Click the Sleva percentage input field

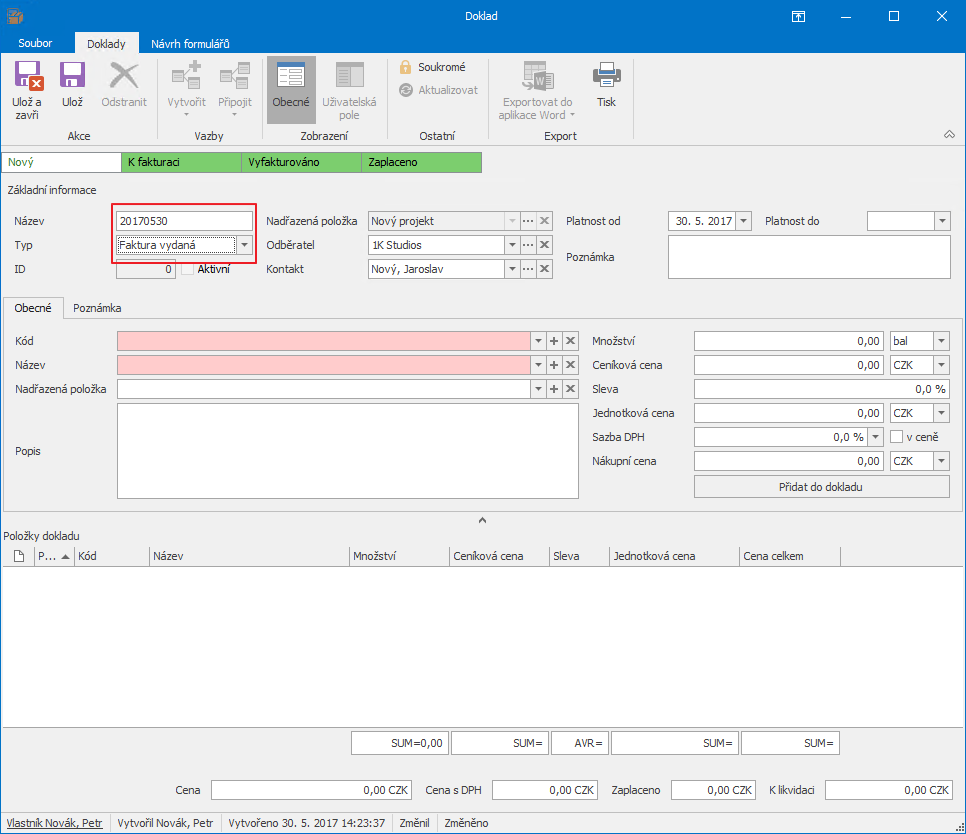click(x=822, y=389)
